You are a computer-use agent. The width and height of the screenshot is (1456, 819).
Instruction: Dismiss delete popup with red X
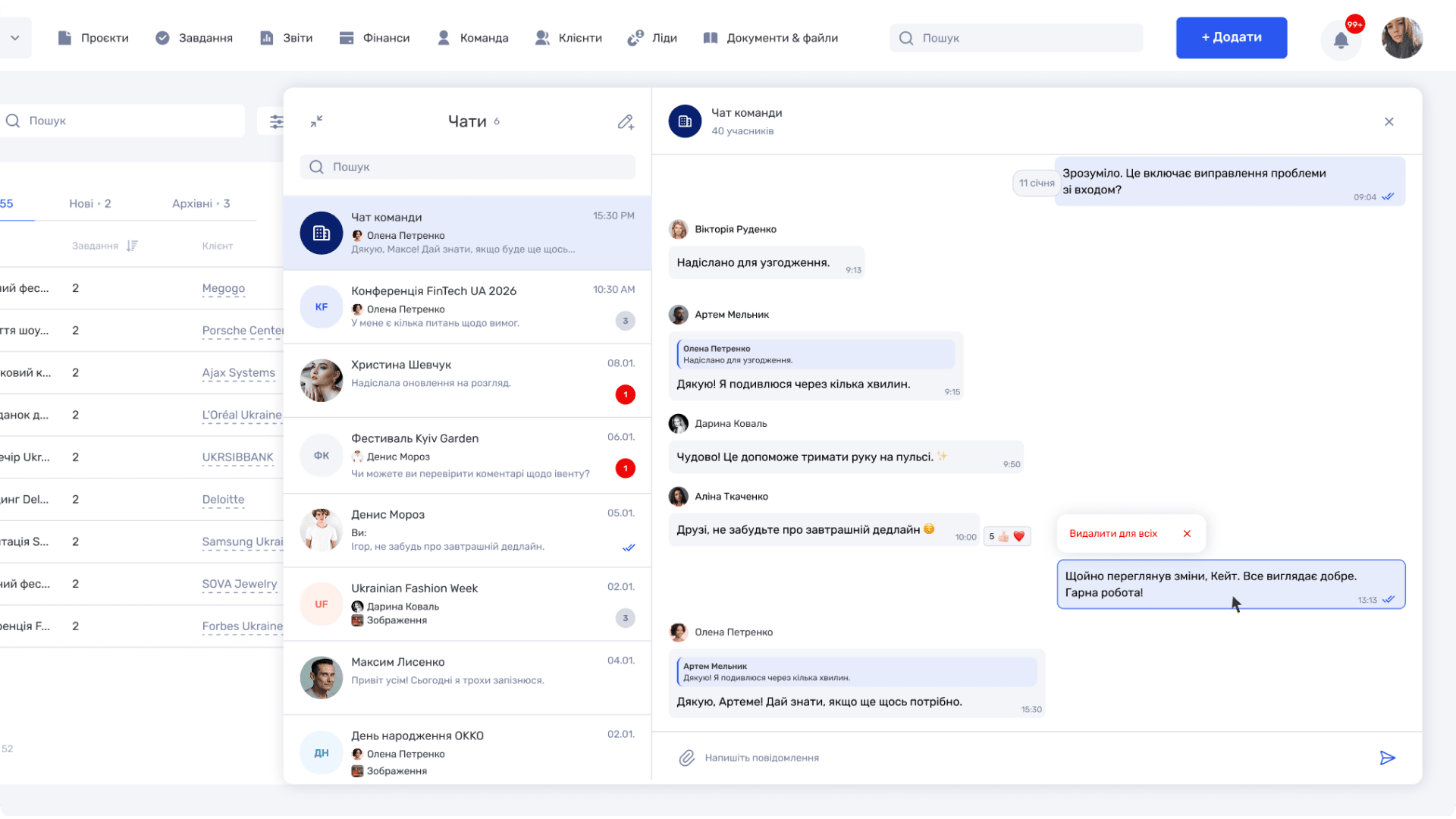(x=1187, y=534)
